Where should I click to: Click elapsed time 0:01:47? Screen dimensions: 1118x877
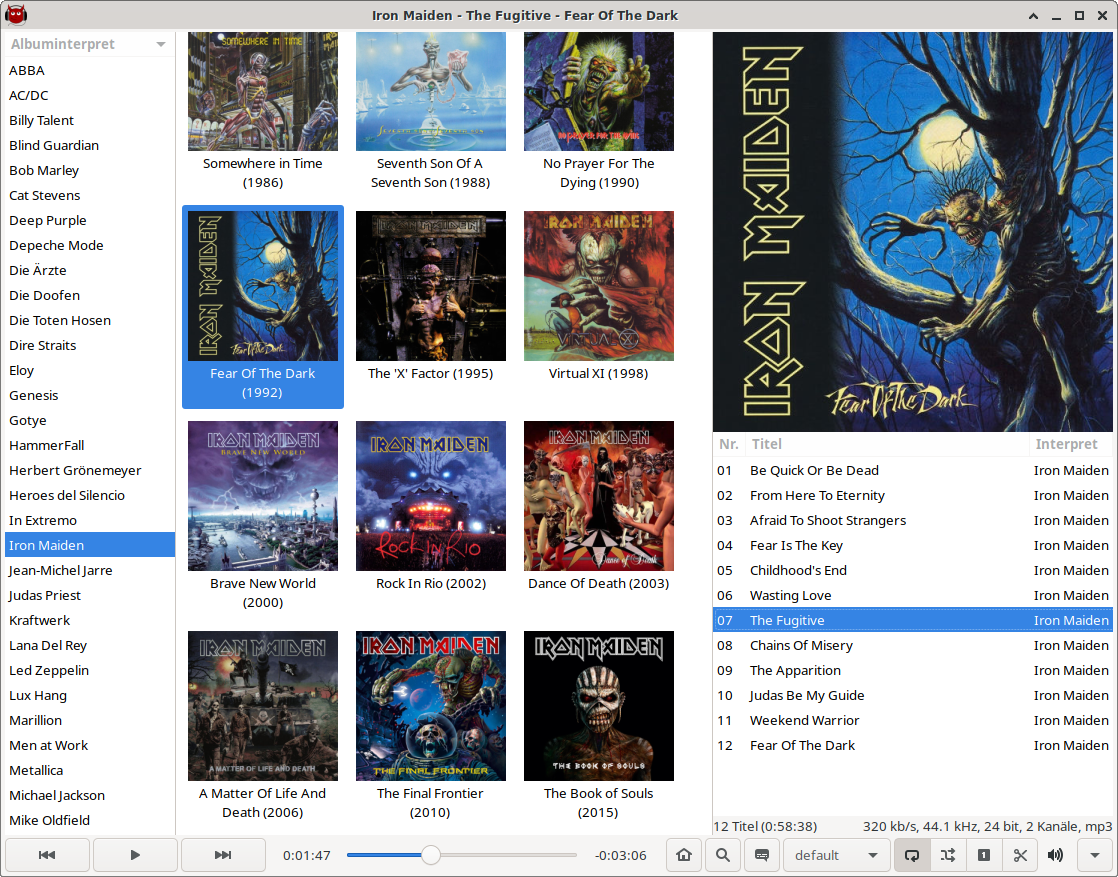point(307,855)
